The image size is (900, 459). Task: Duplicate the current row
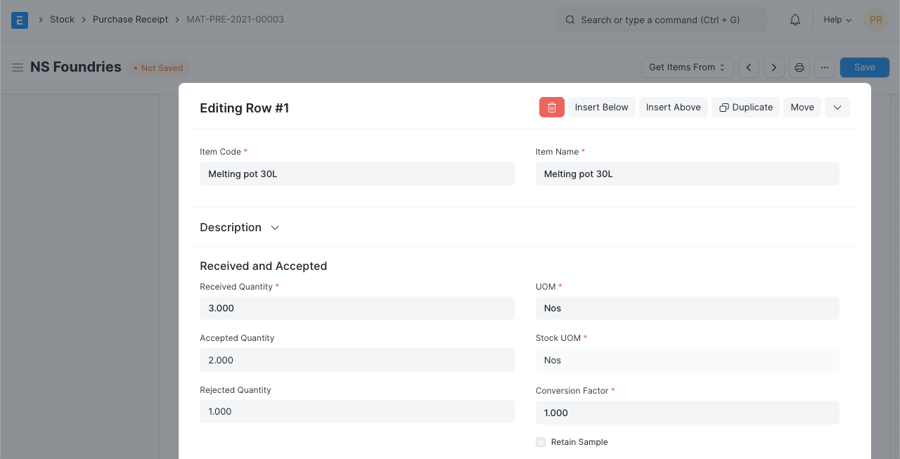[x=745, y=107]
